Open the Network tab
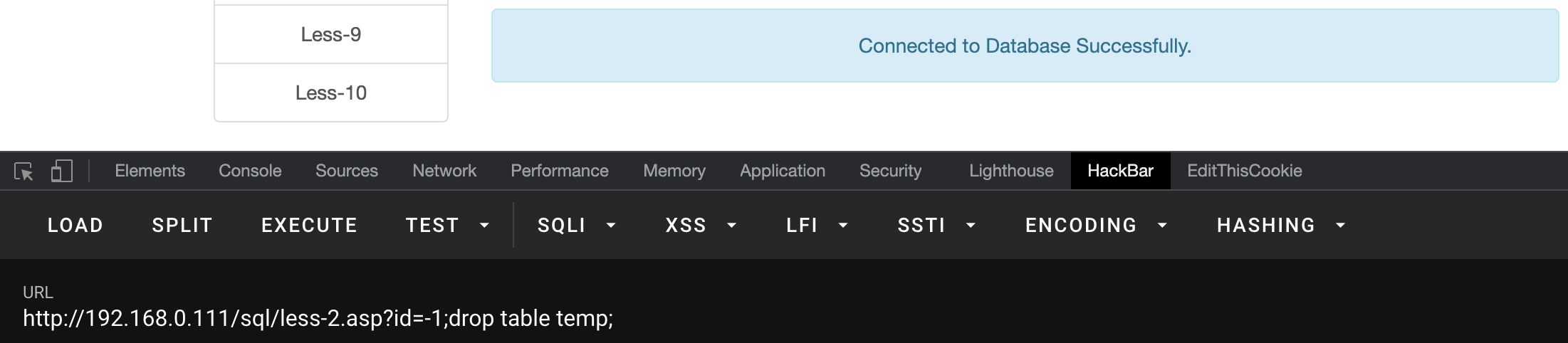1568x343 pixels. 444,171
